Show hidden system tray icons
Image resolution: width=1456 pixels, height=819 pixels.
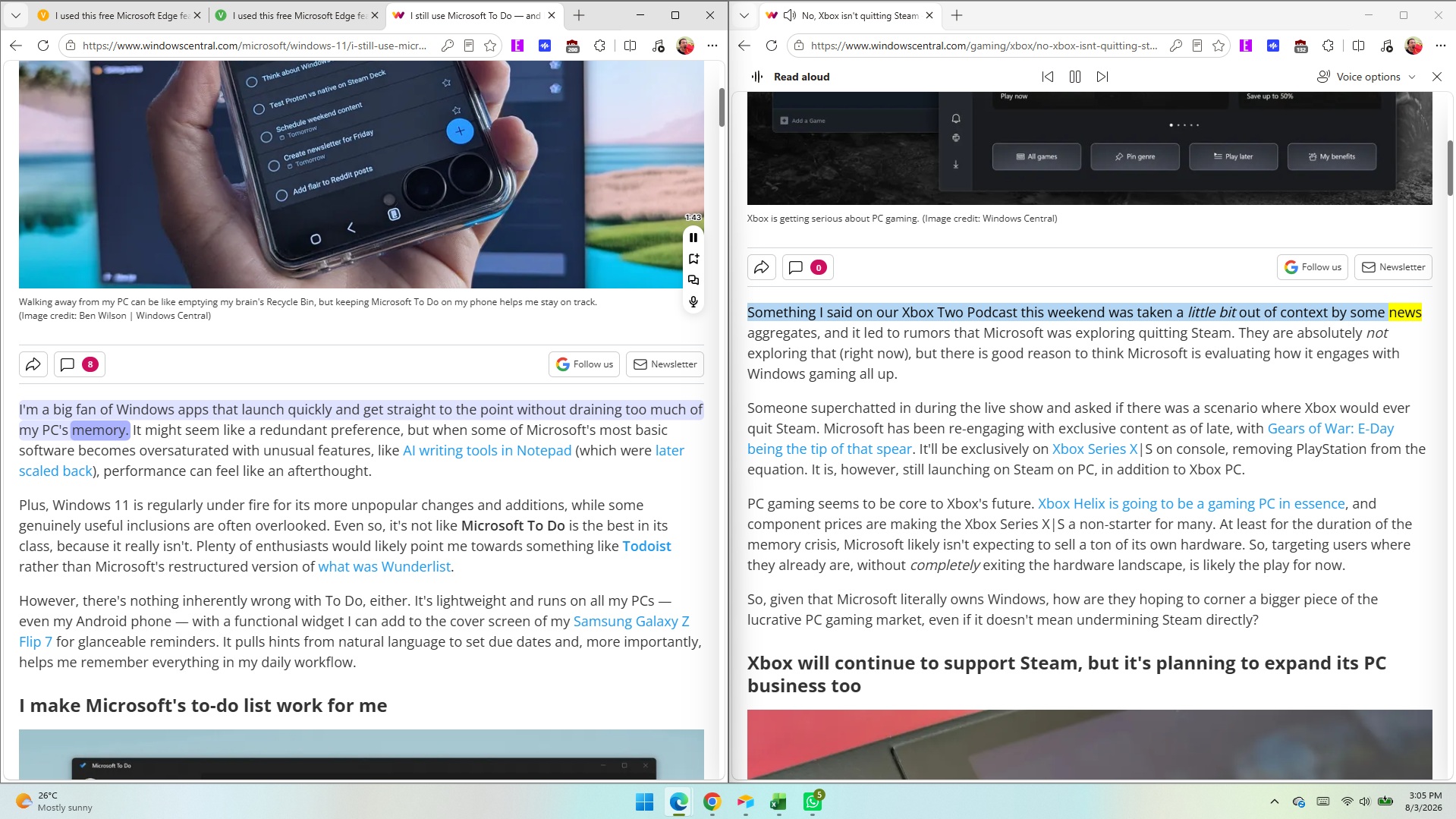pyautogui.click(x=1275, y=802)
